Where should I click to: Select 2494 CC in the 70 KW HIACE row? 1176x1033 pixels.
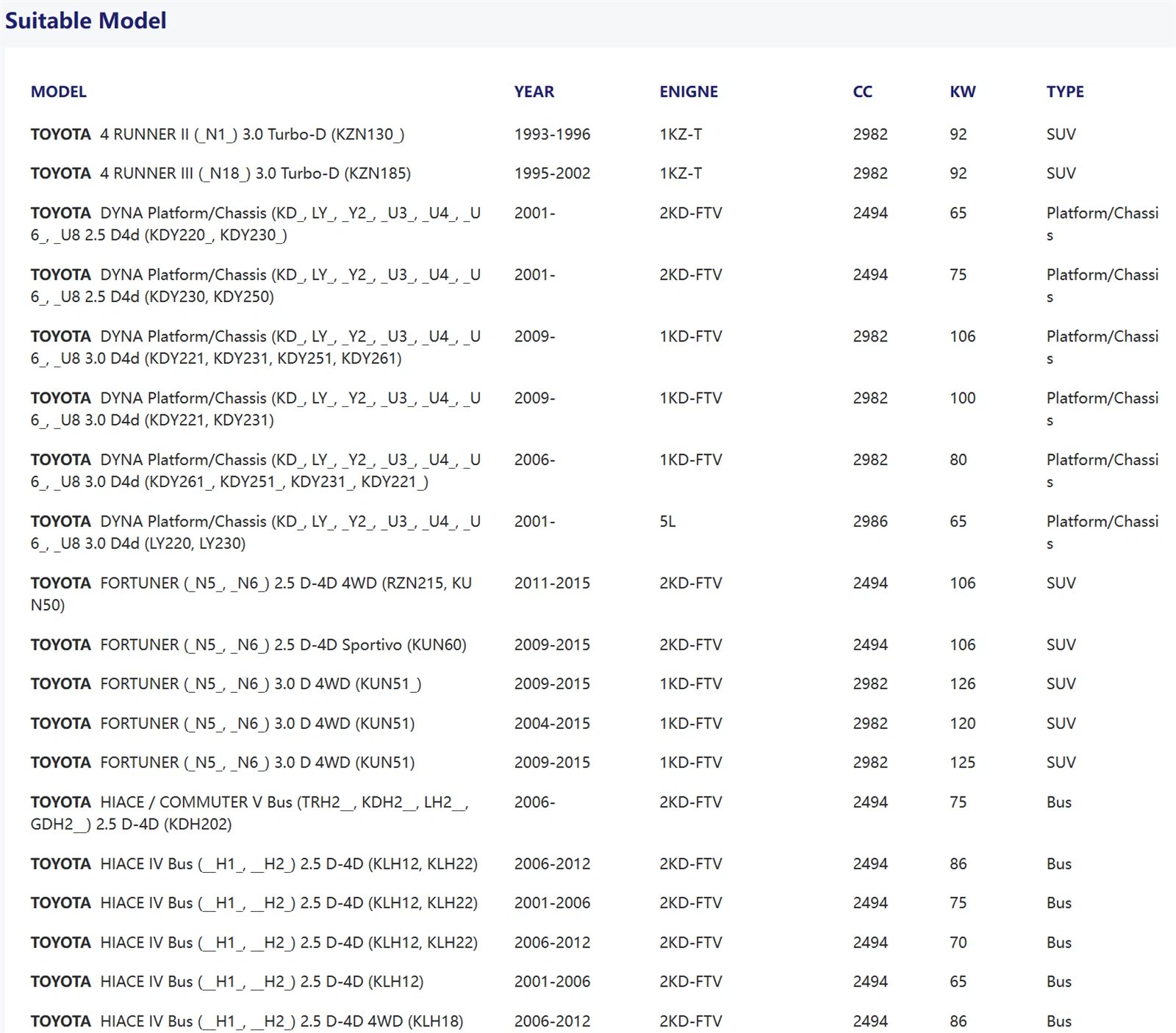pos(870,943)
